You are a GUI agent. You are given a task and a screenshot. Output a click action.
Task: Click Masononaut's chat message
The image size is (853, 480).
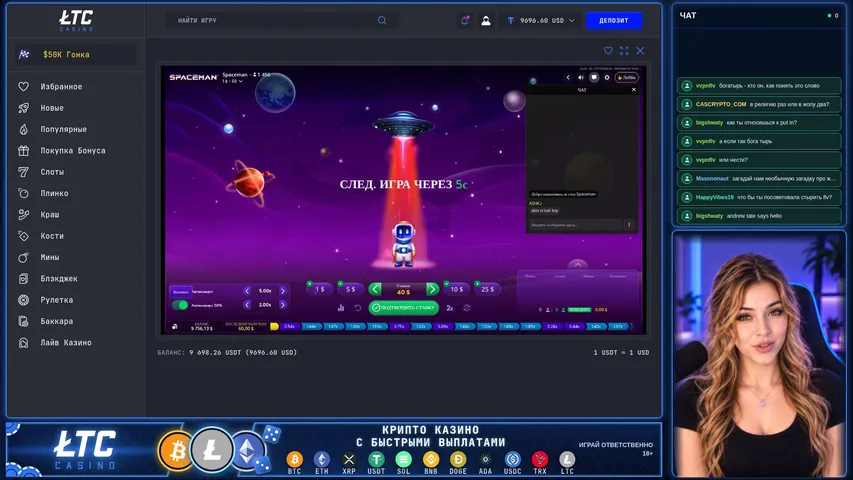(759, 179)
